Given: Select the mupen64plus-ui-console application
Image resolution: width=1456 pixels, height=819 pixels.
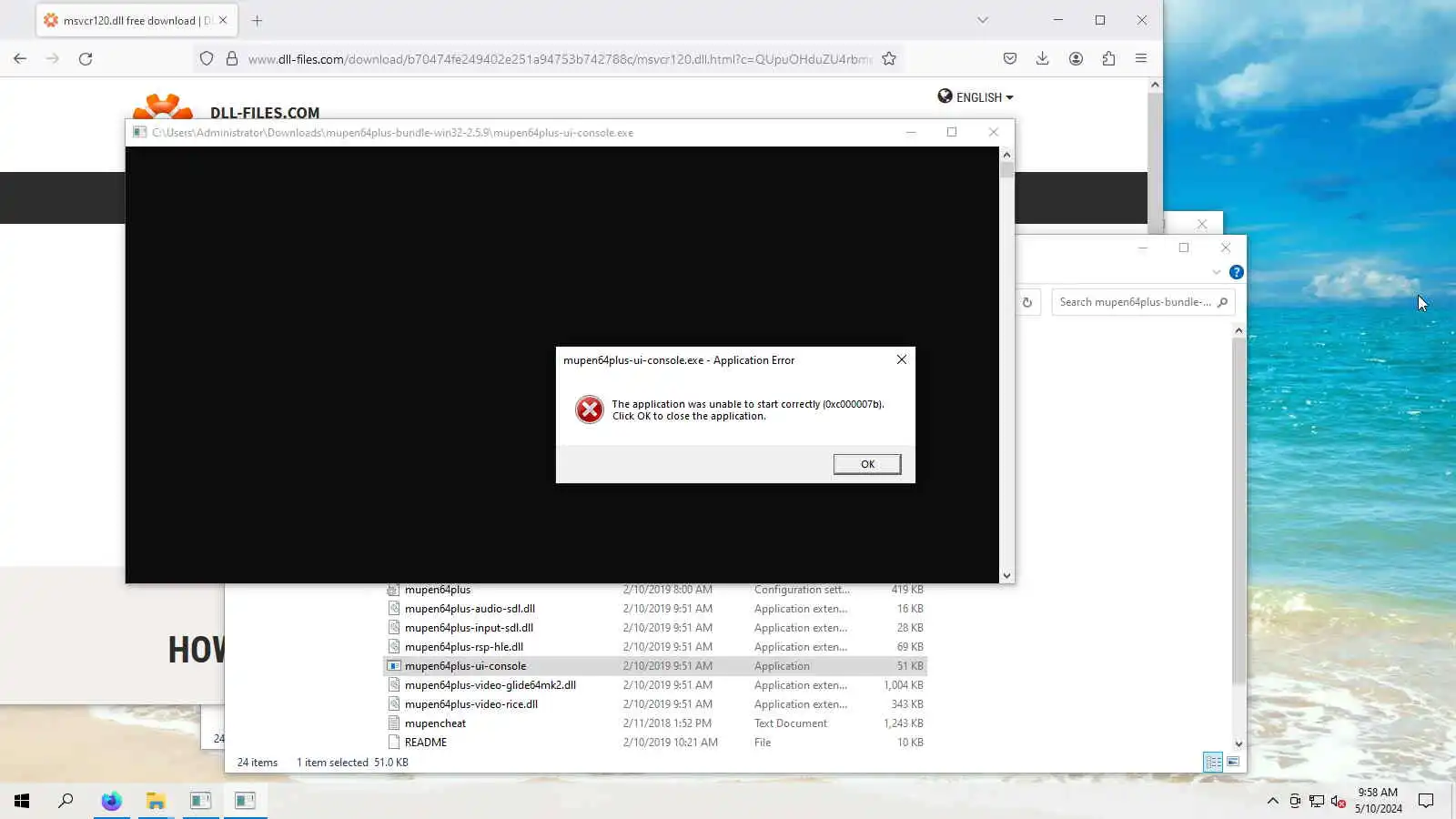Looking at the screenshot, I should click(x=655, y=666).
